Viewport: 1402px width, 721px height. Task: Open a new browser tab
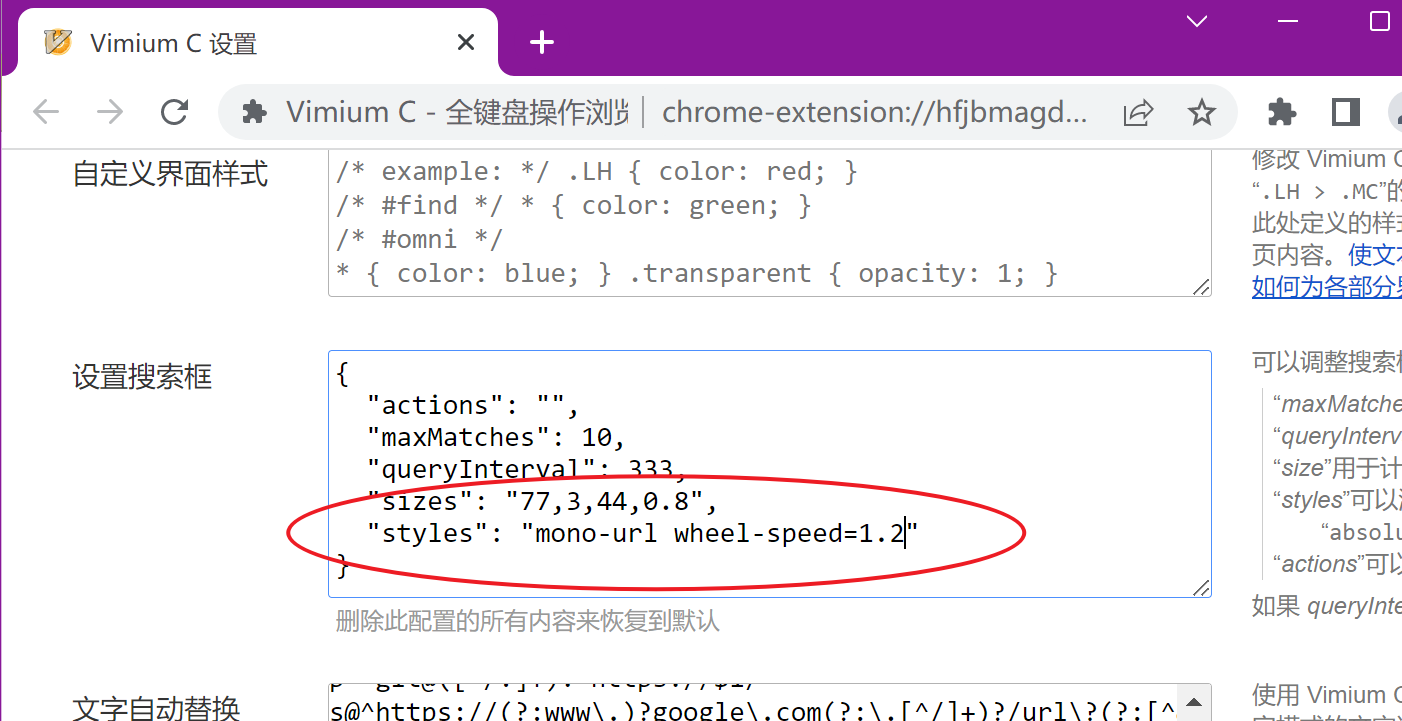542,41
